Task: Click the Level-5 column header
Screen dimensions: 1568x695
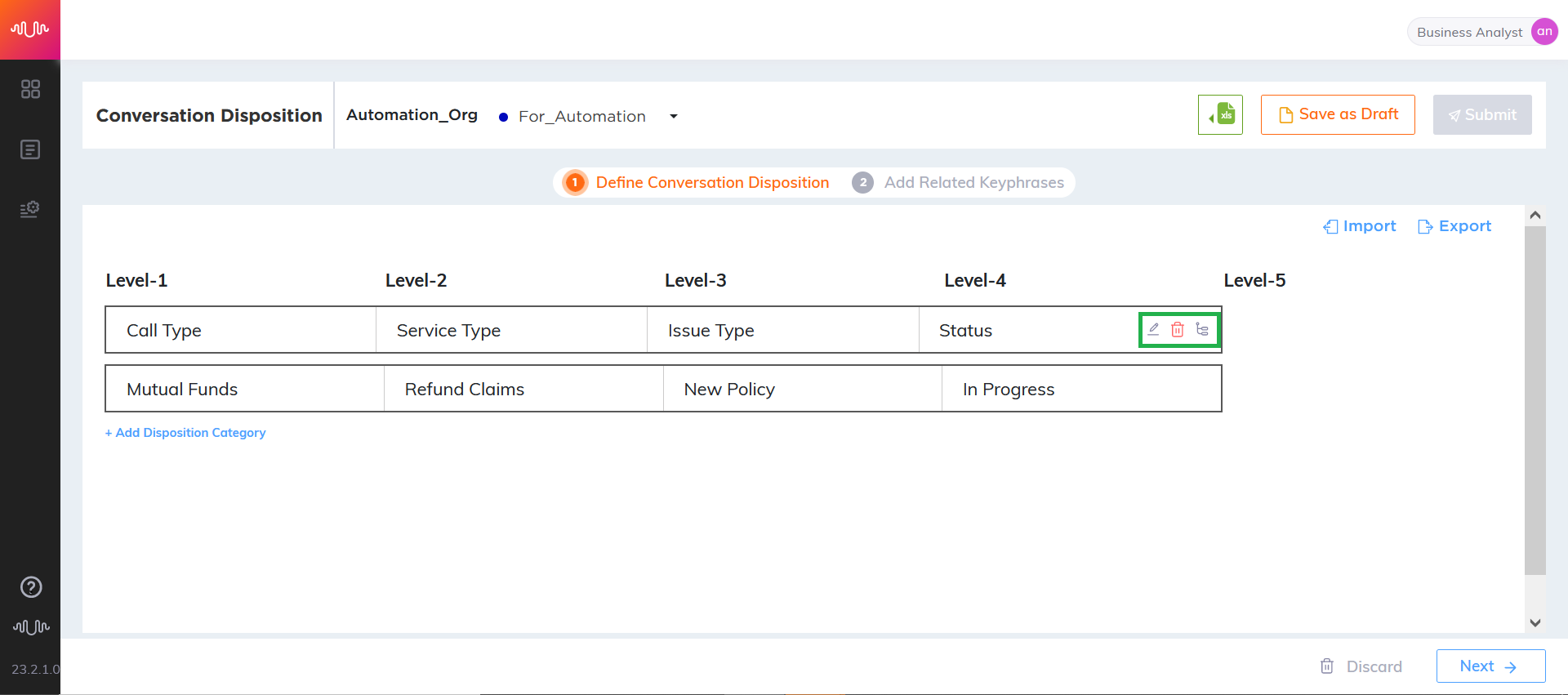Action: click(1254, 280)
